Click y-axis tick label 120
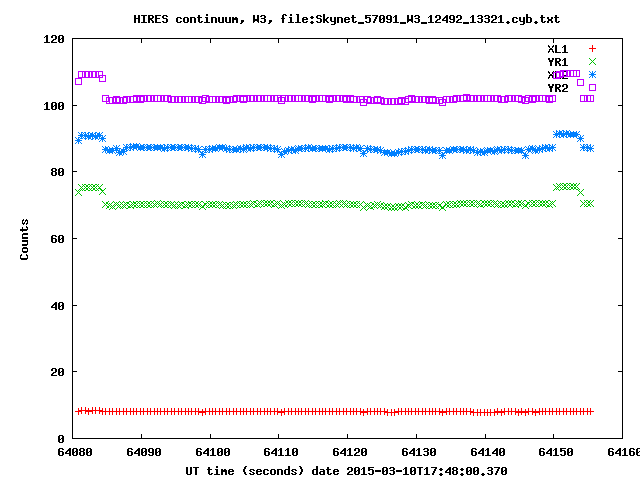This screenshot has width=640, height=480. 54,39
